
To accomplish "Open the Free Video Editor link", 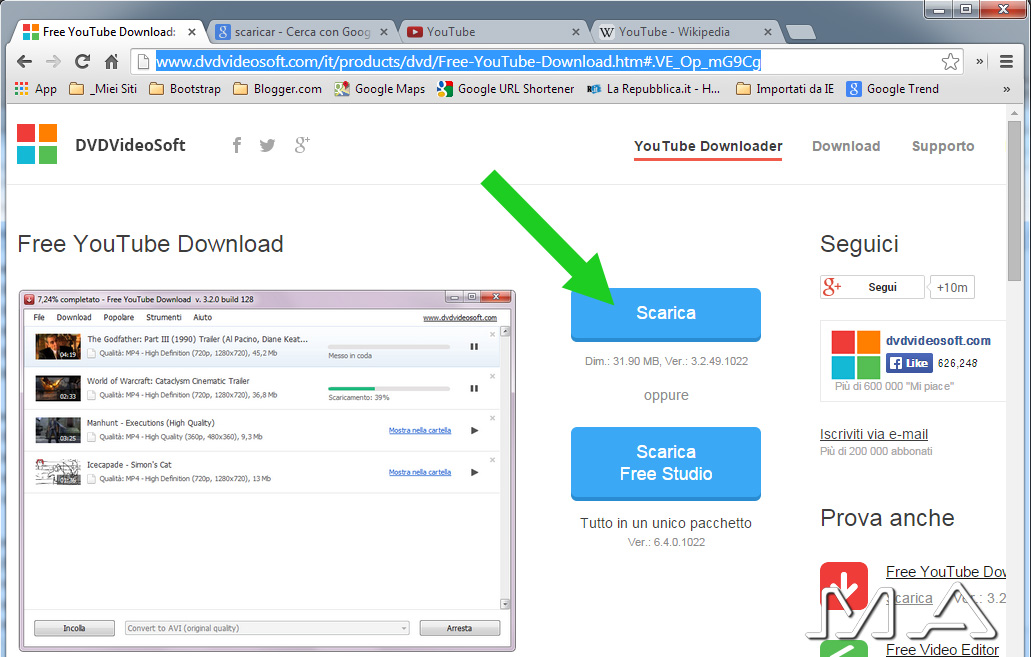I will click(942, 649).
